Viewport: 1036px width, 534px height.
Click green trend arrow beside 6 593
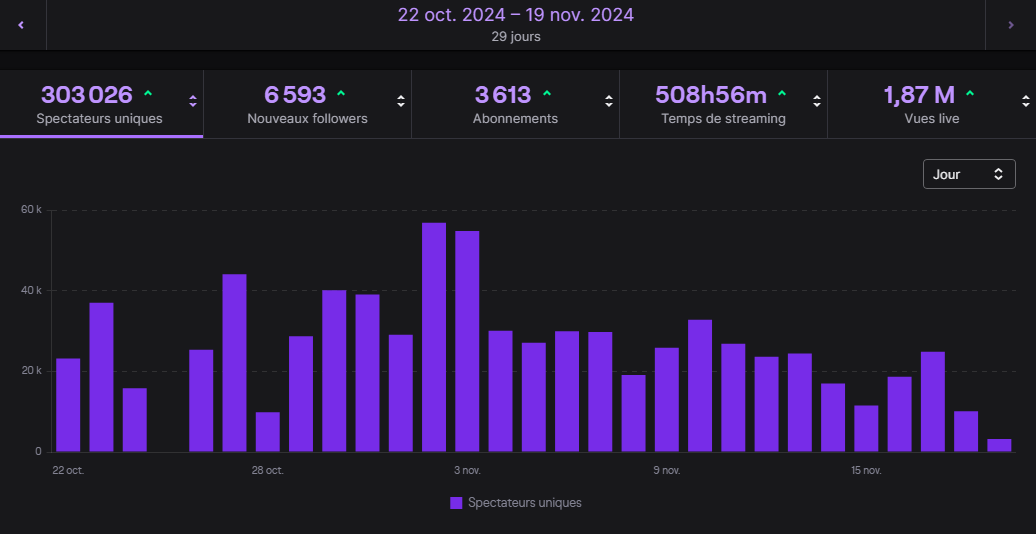(341, 94)
